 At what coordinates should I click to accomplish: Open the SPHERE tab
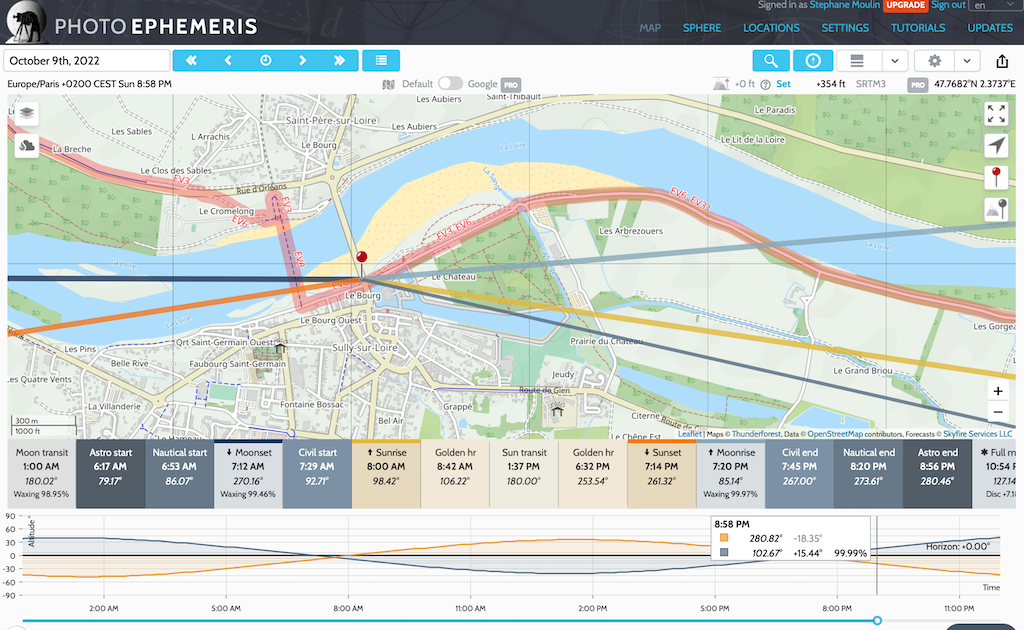point(702,27)
